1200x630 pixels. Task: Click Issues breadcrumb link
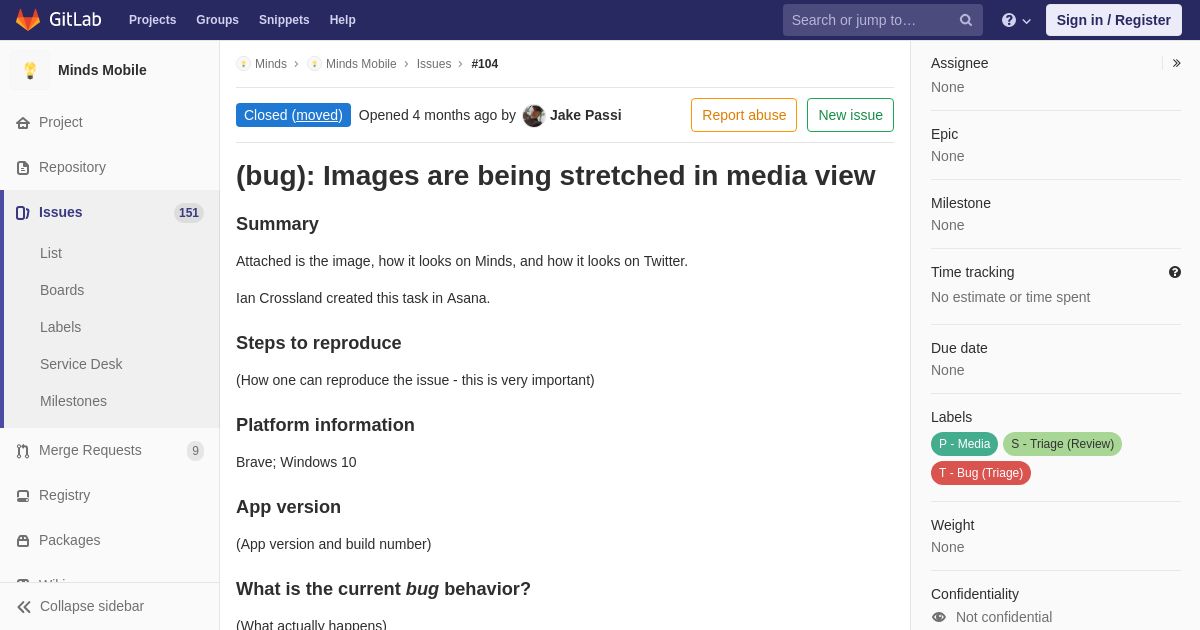(434, 64)
